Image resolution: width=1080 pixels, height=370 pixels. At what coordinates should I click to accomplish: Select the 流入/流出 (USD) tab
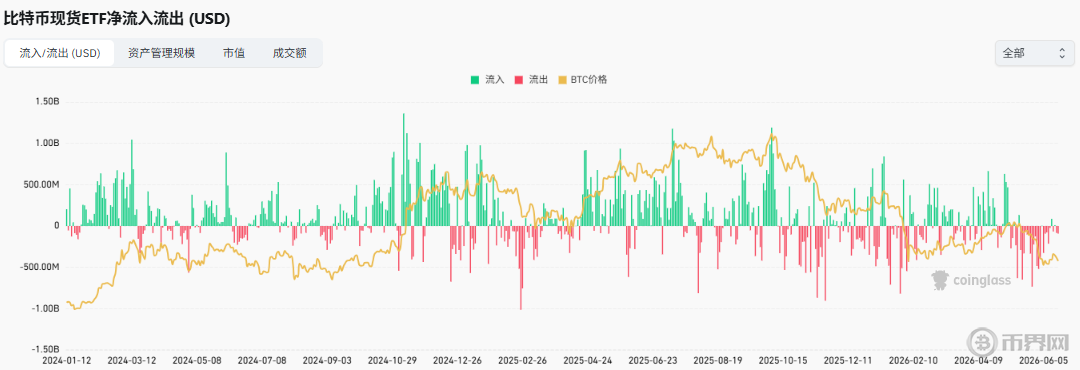coord(60,54)
